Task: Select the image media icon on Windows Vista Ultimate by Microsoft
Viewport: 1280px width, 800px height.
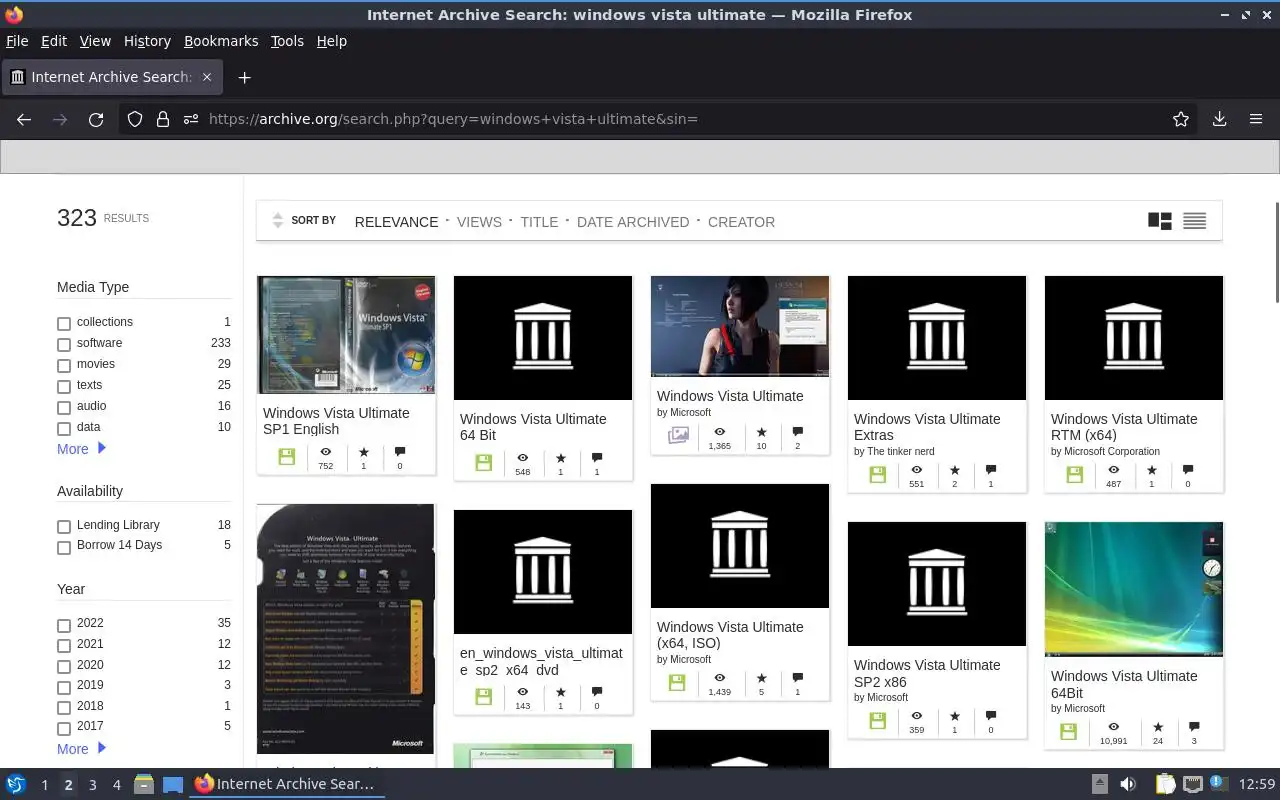Action: 679,436
